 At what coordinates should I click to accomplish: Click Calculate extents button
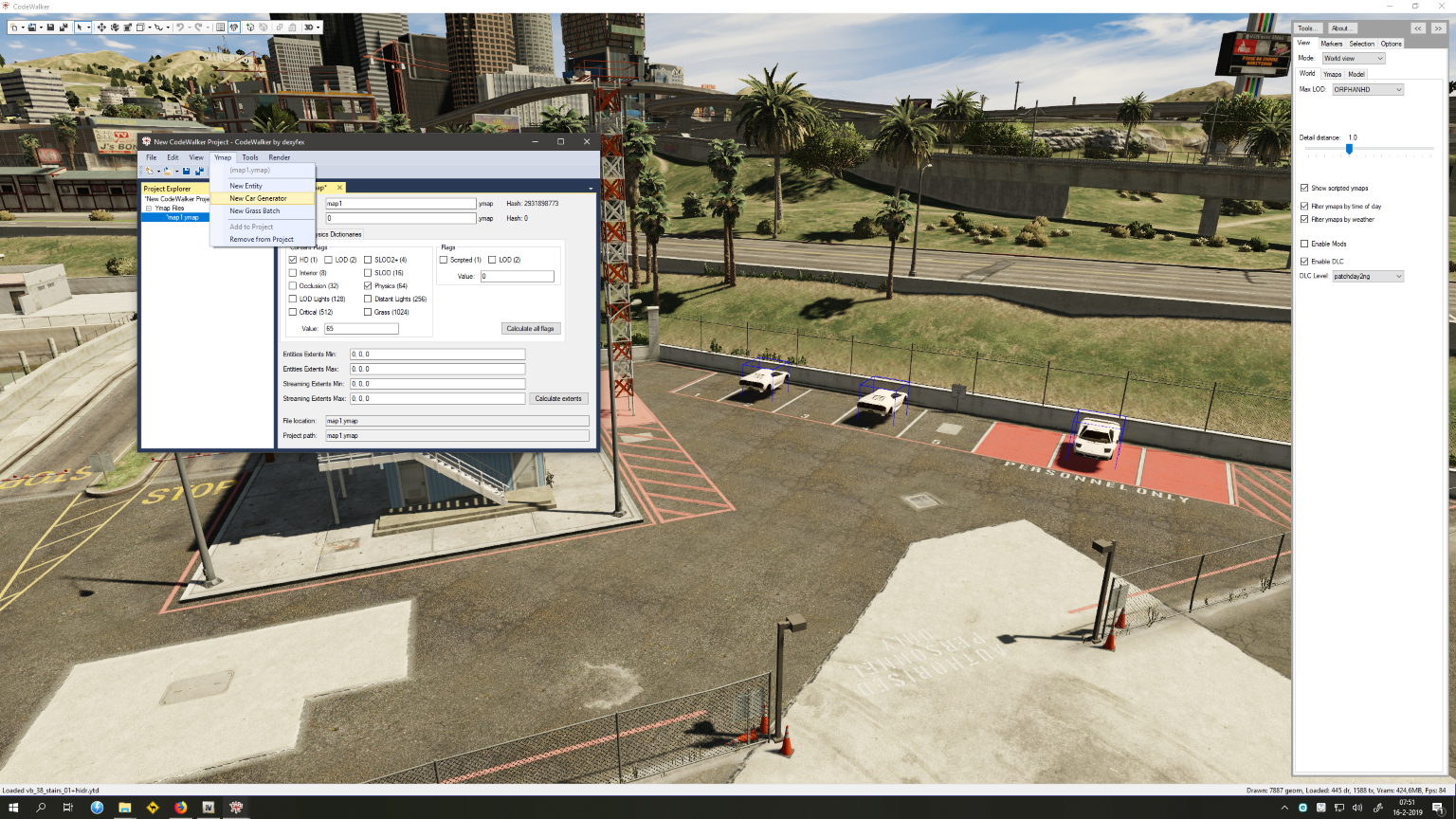558,399
